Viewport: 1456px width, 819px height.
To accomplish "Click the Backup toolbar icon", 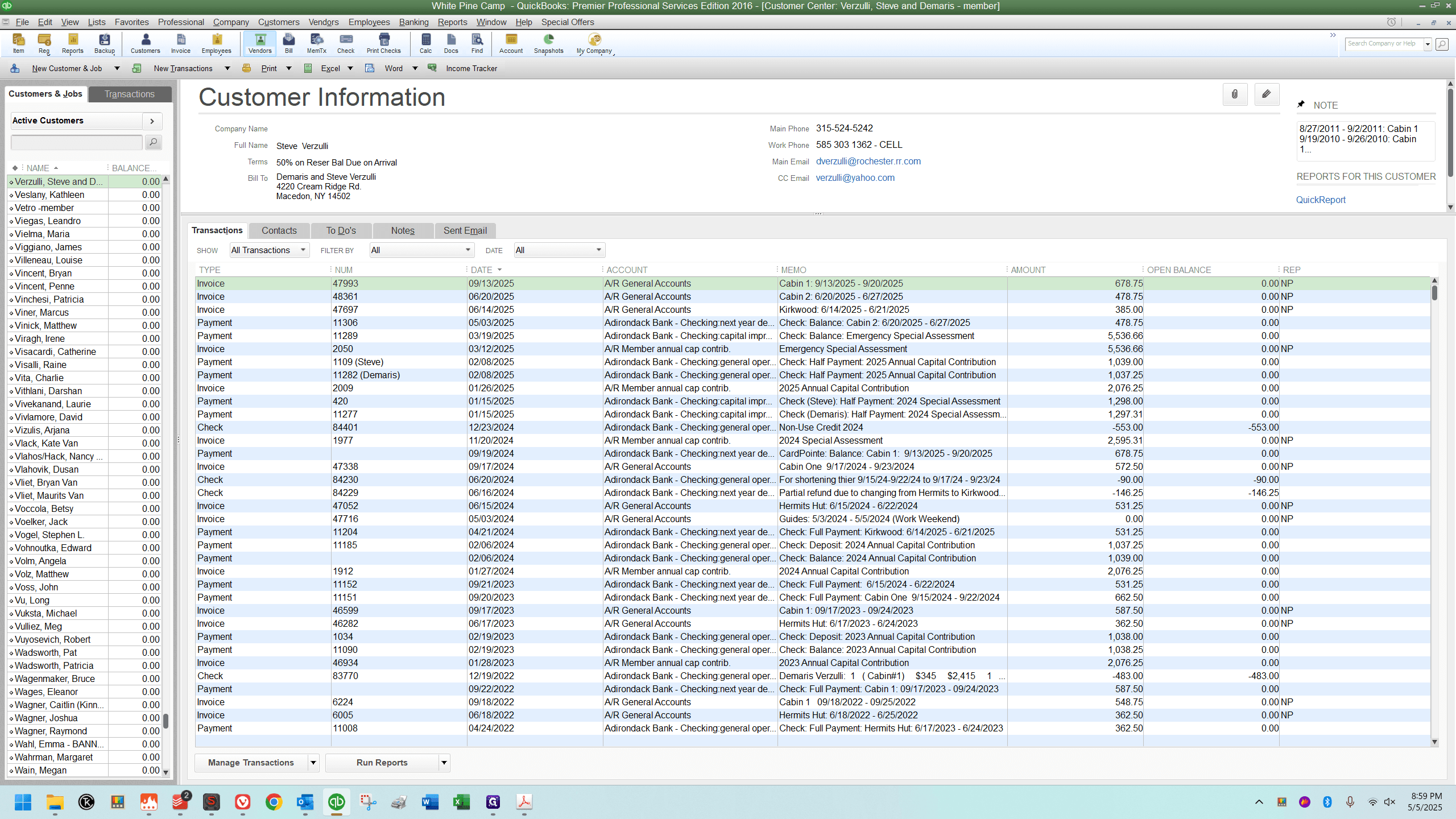I will click(105, 44).
